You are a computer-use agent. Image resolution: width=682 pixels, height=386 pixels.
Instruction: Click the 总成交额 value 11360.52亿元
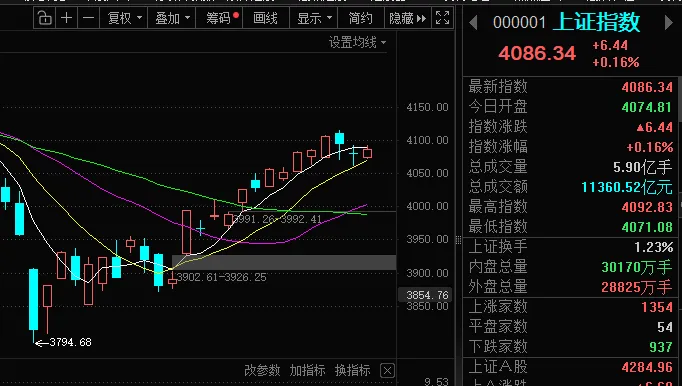click(627, 187)
